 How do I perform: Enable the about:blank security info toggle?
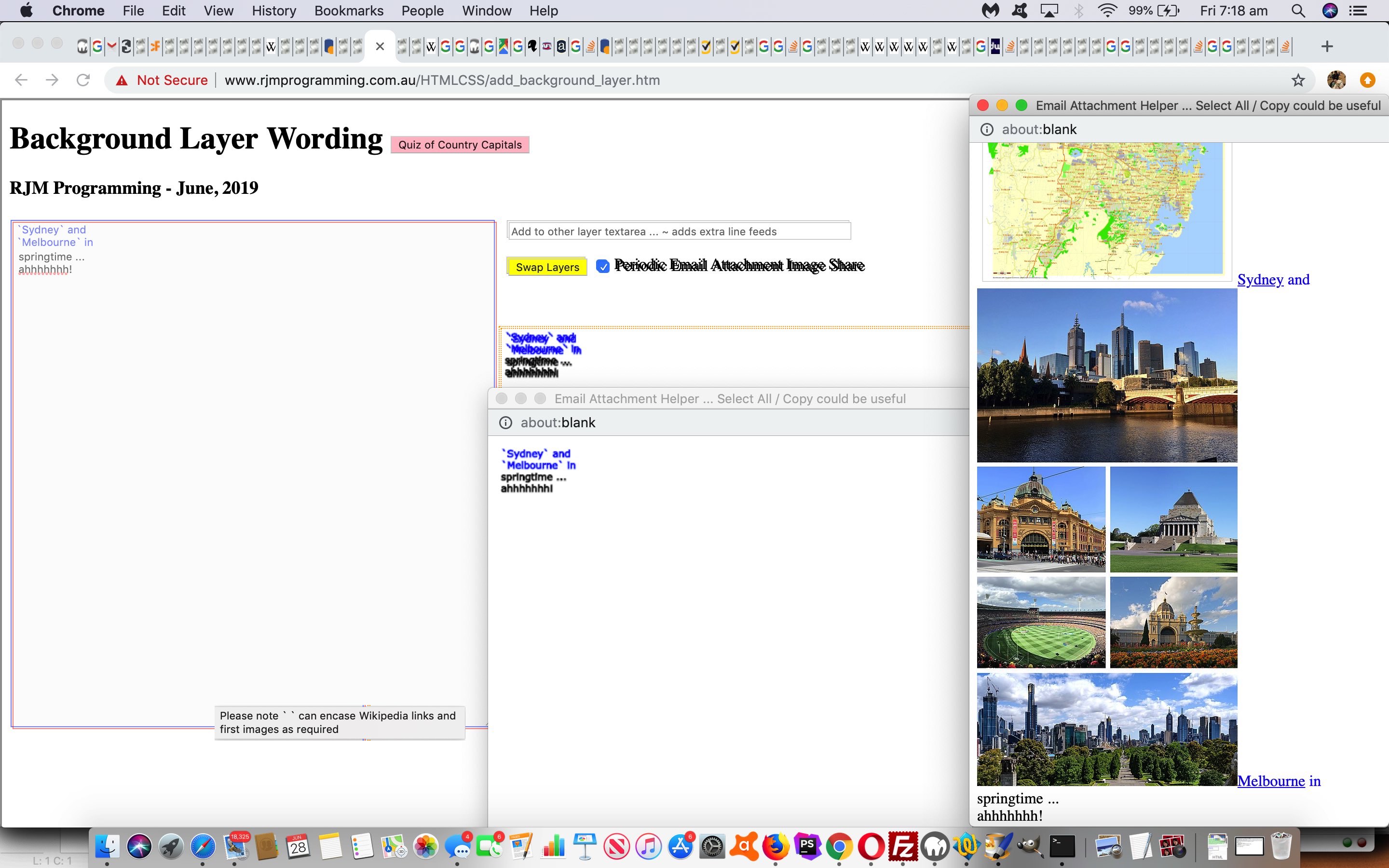click(x=506, y=422)
